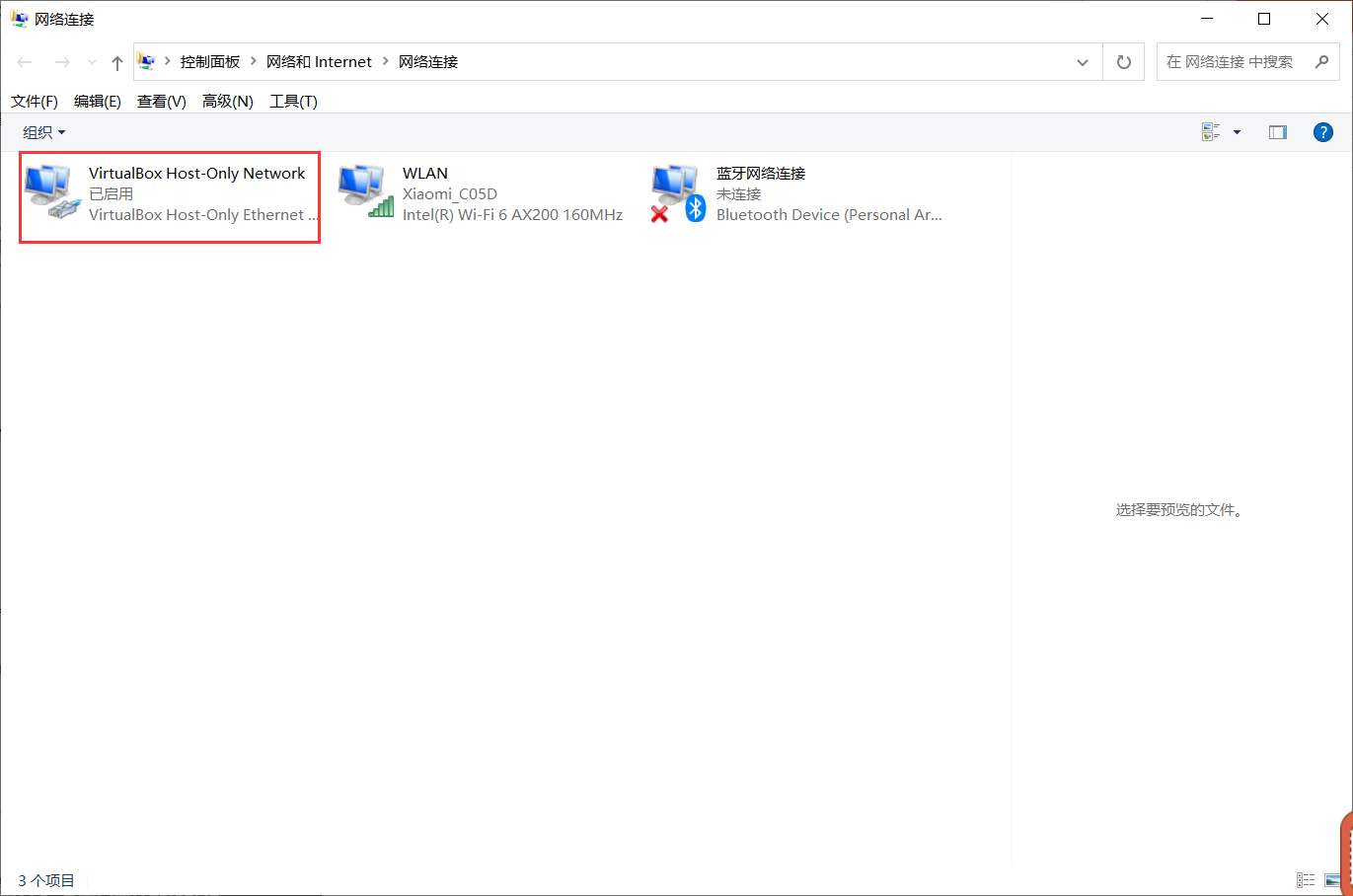Open the view options dropdown arrow
Screen dimensions: 1353x896
pyautogui.click(x=1237, y=132)
